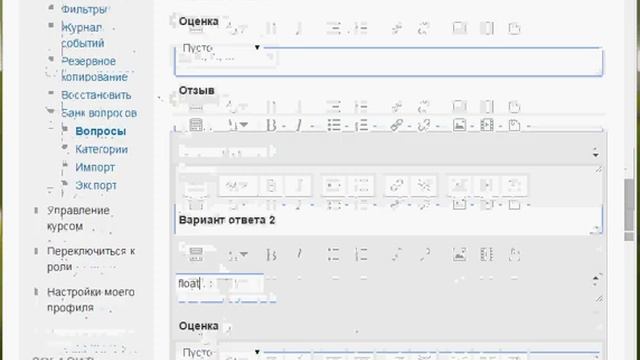Insert image in the float answer editor
The width and height of the screenshot is (640, 360).
pyautogui.click(x=459, y=254)
